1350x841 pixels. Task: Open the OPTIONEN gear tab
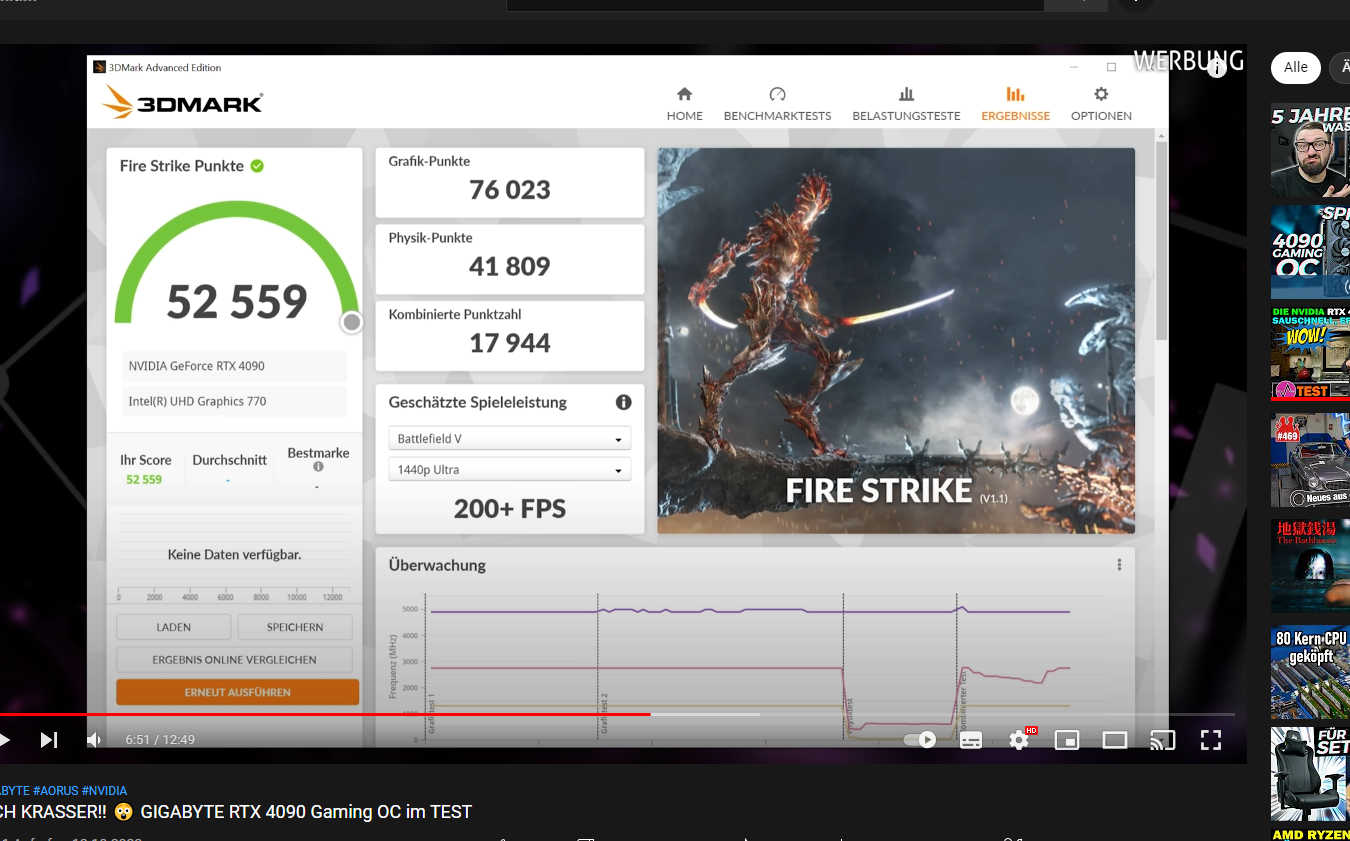coord(1101,104)
